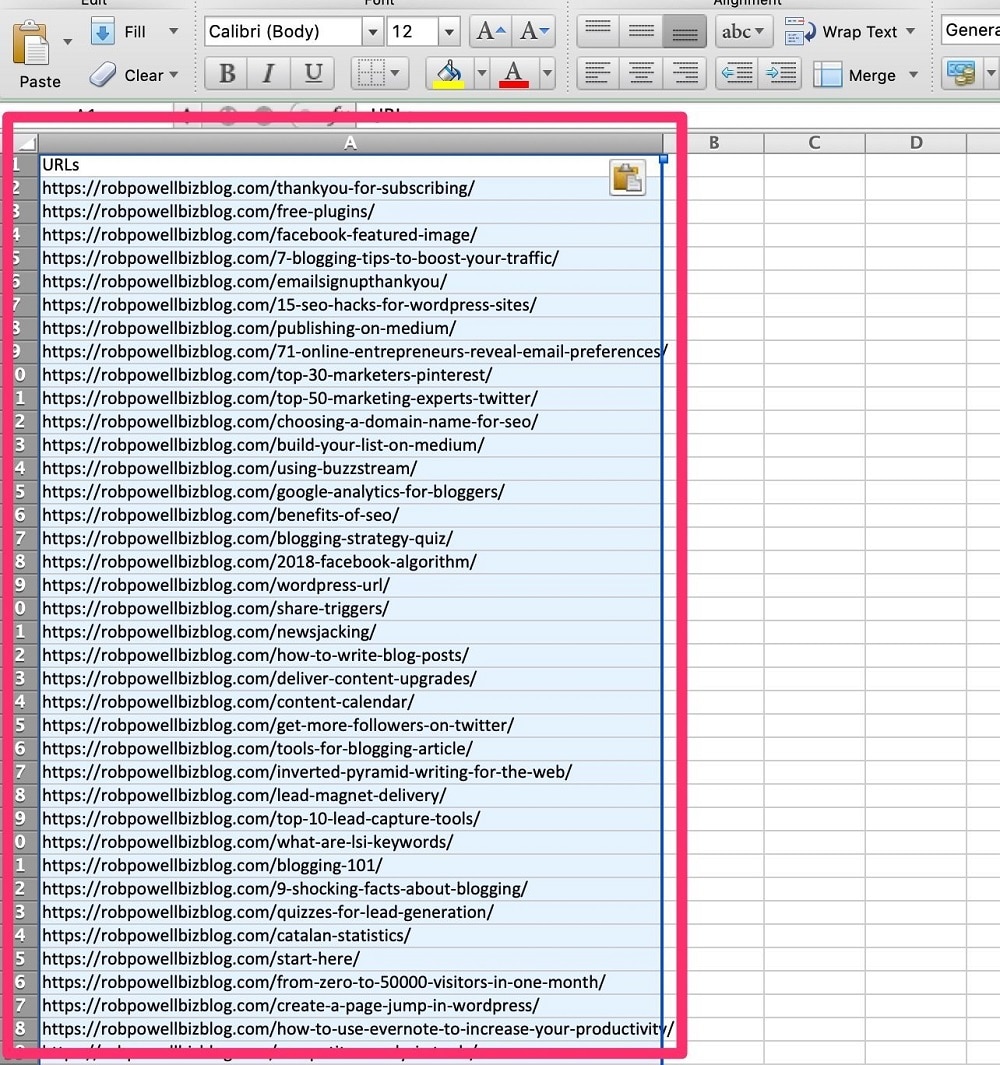This screenshot has height=1065, width=1000.
Task: Click the Clear eraser icon
Action: click(x=103, y=75)
